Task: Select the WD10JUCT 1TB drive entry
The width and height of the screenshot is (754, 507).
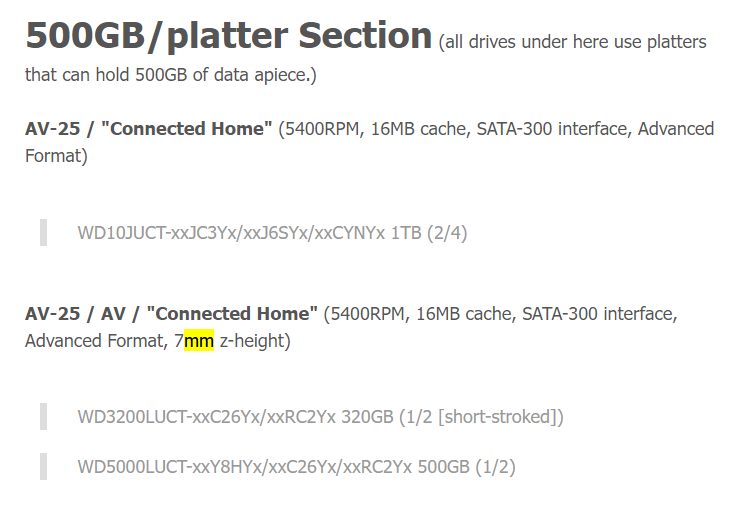Action: point(272,233)
